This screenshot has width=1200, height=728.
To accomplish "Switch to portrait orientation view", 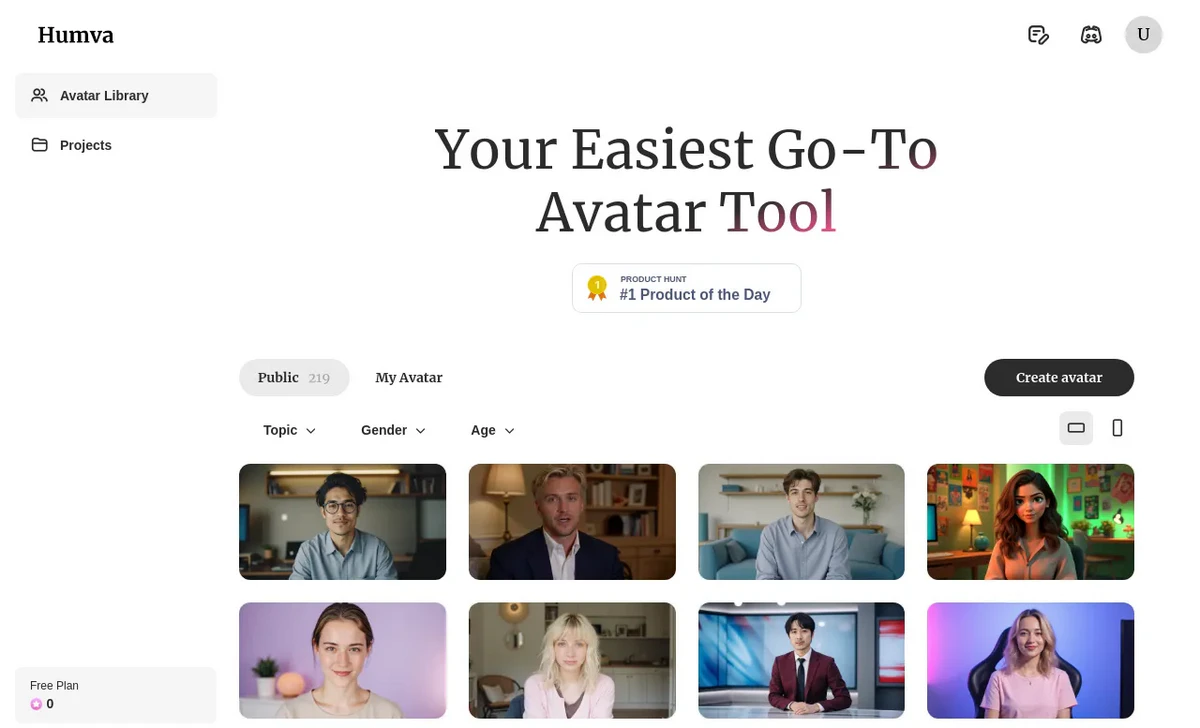I will (x=1118, y=428).
